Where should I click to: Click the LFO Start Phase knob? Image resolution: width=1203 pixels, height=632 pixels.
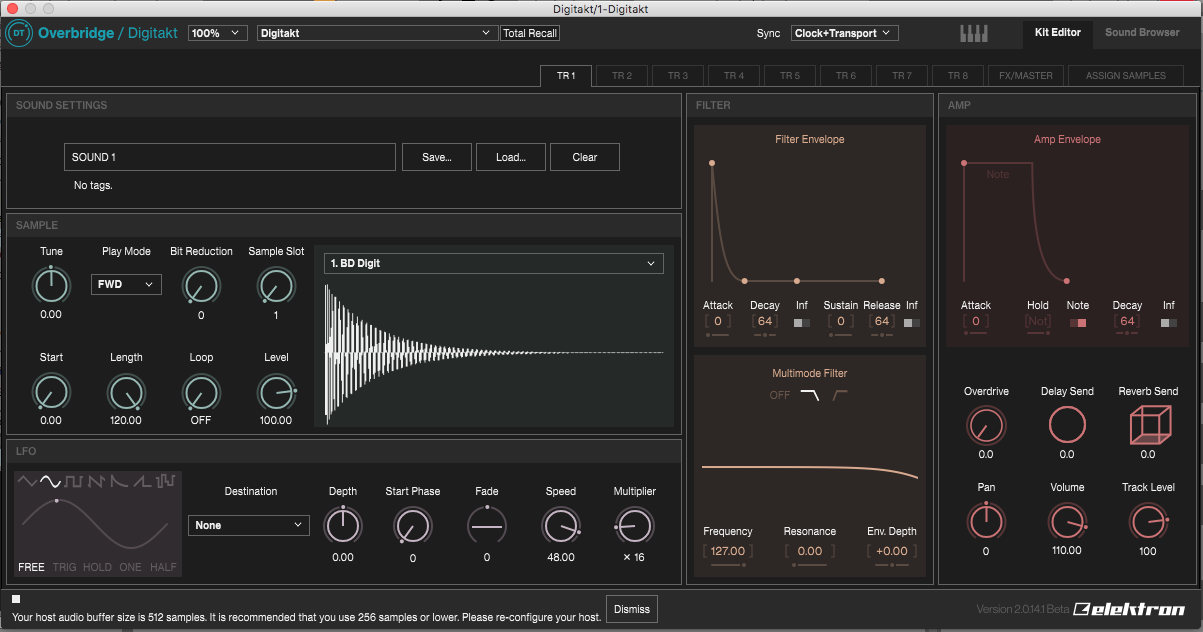pos(413,525)
